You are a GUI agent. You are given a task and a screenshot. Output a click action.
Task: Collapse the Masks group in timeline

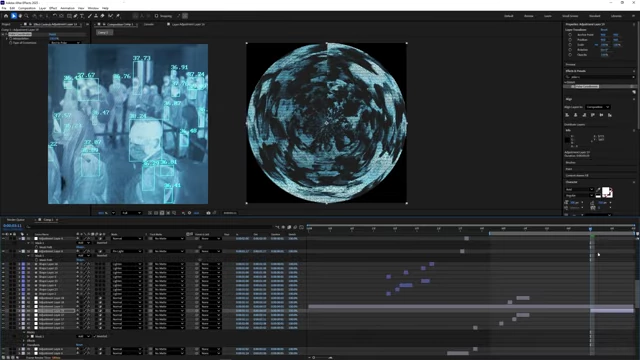[x=24, y=332]
